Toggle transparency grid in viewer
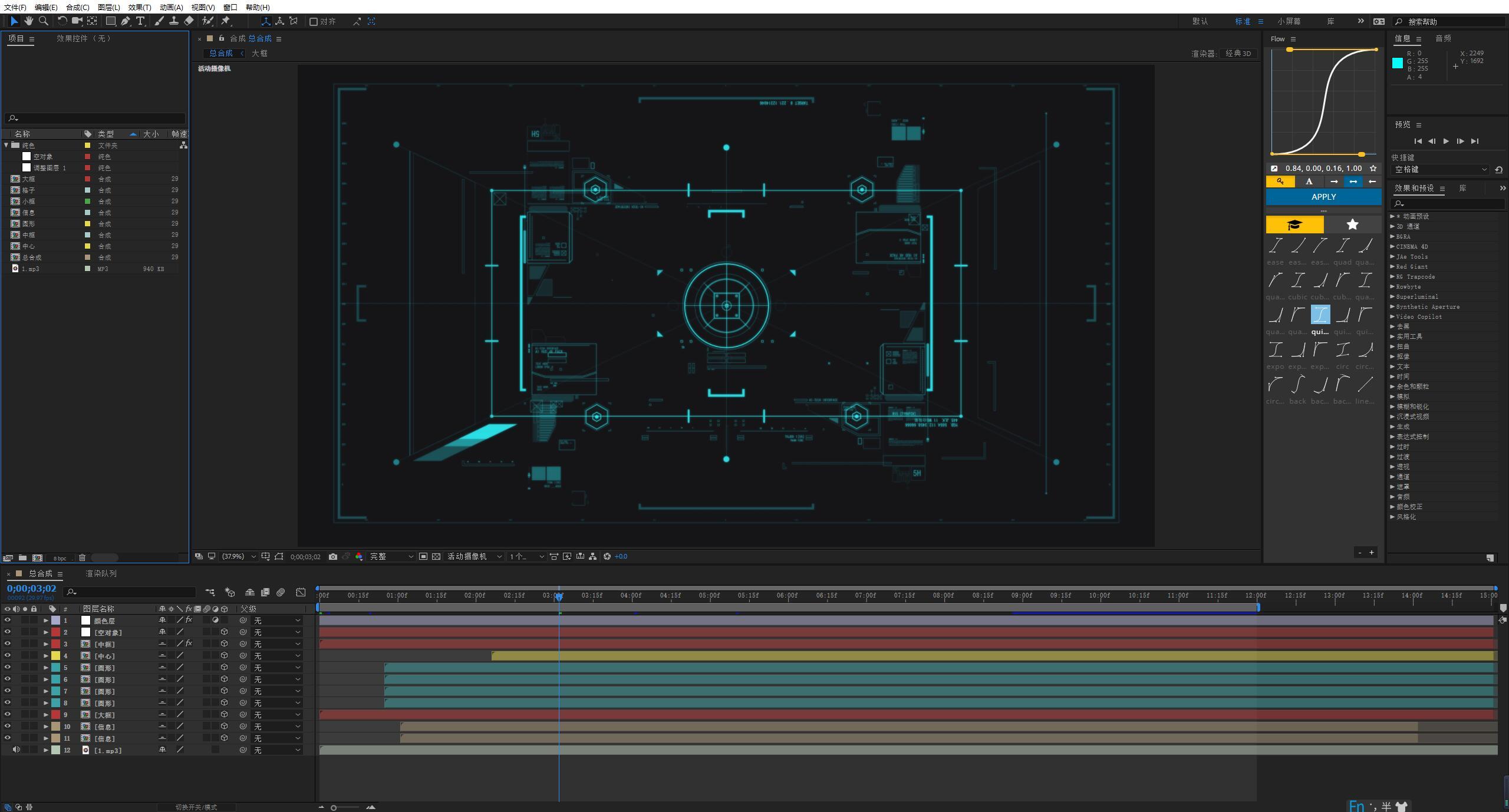1509x812 pixels. tap(436, 556)
